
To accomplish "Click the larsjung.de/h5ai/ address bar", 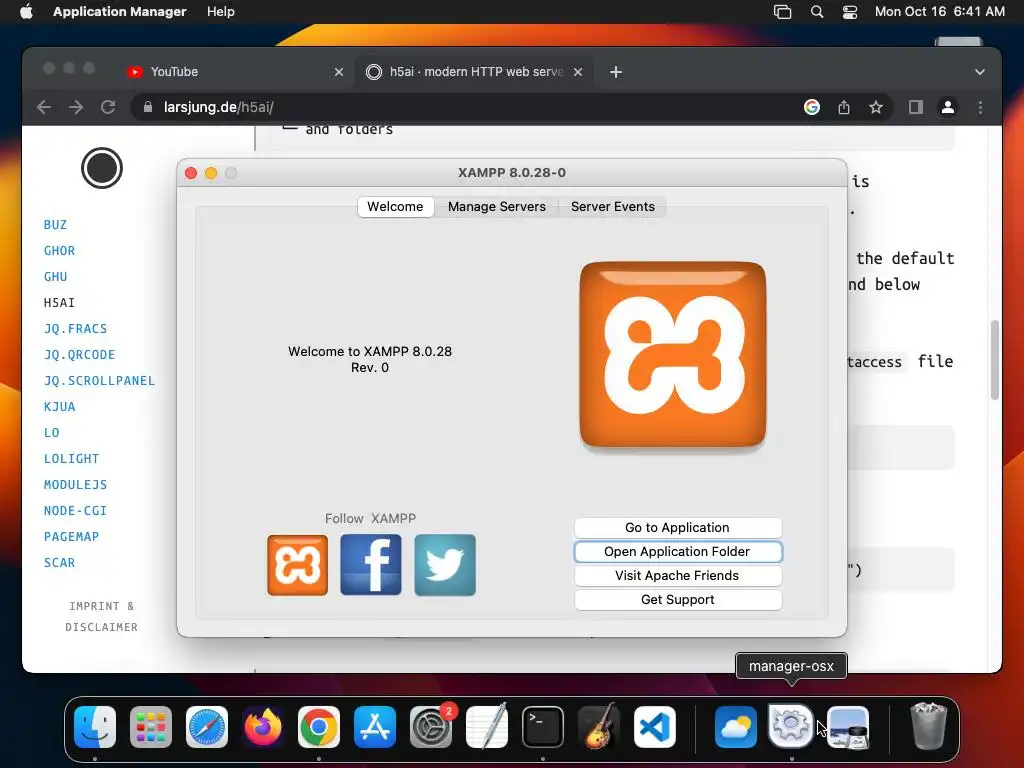I will pos(464,107).
